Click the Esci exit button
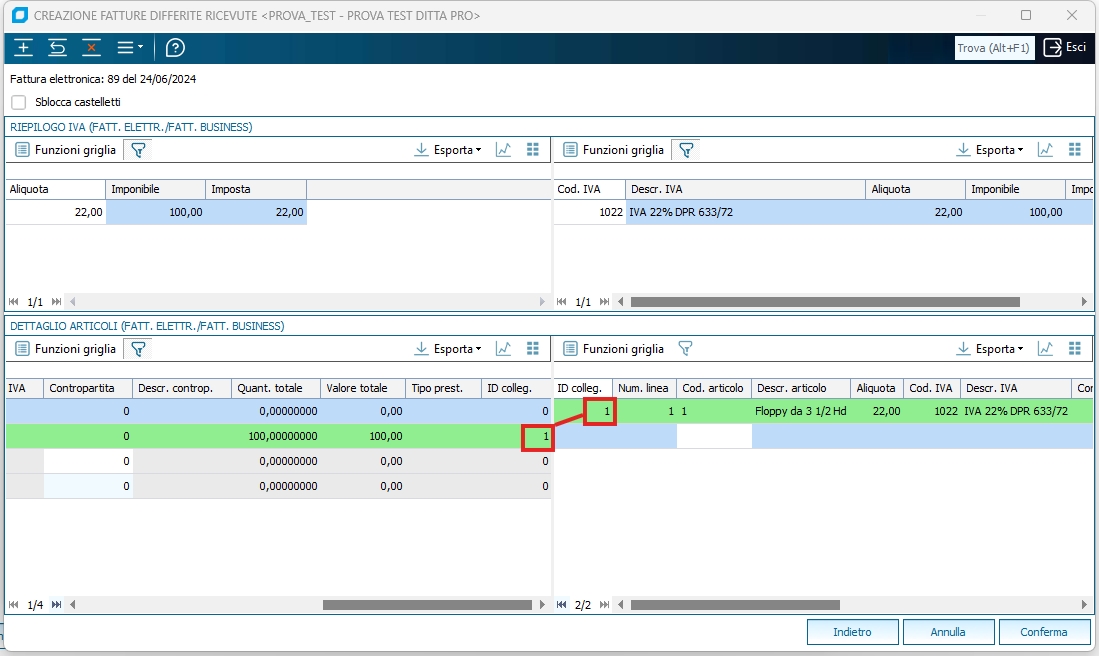The width and height of the screenshot is (1099, 656). point(1065,48)
